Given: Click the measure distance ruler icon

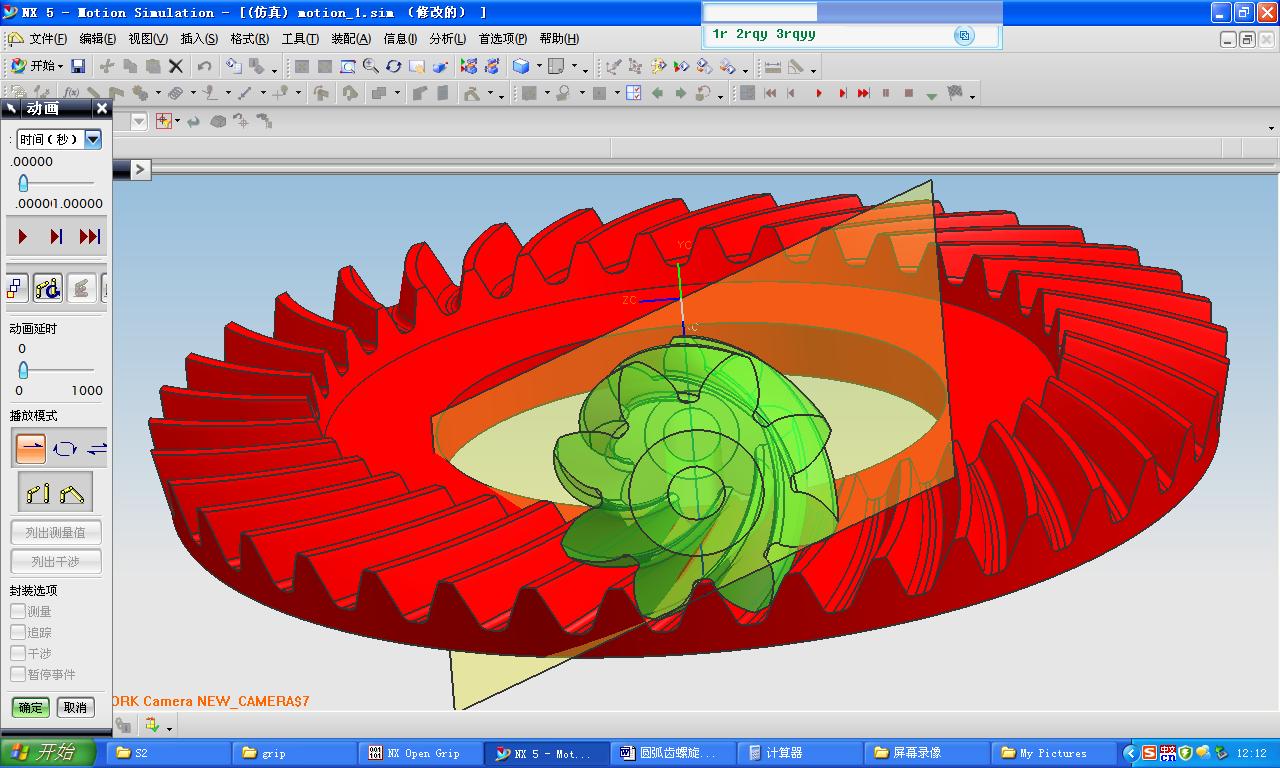Looking at the screenshot, I should tap(773, 67).
